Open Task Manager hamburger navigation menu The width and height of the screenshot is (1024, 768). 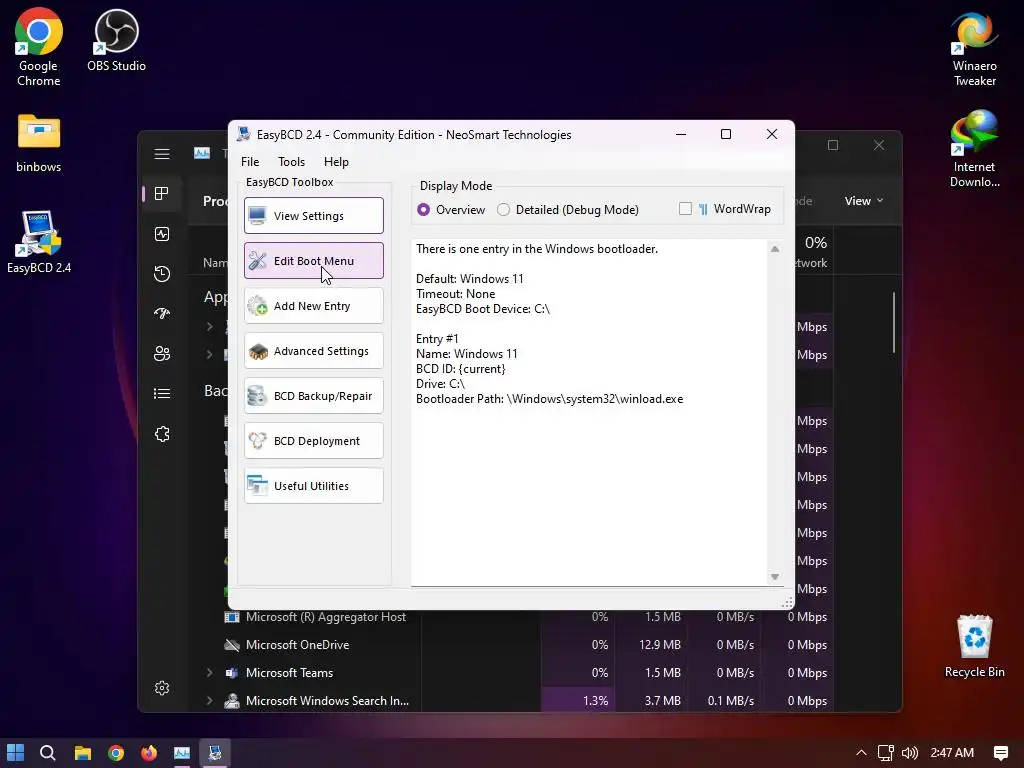pos(162,153)
